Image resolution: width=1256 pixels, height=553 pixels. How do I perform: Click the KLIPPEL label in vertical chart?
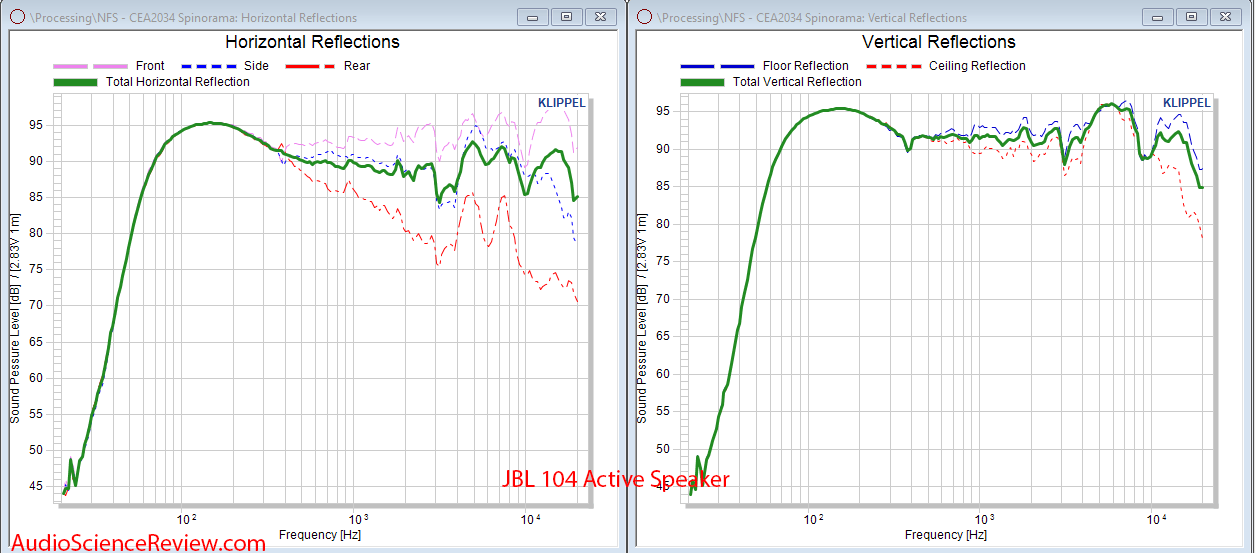[1187, 103]
